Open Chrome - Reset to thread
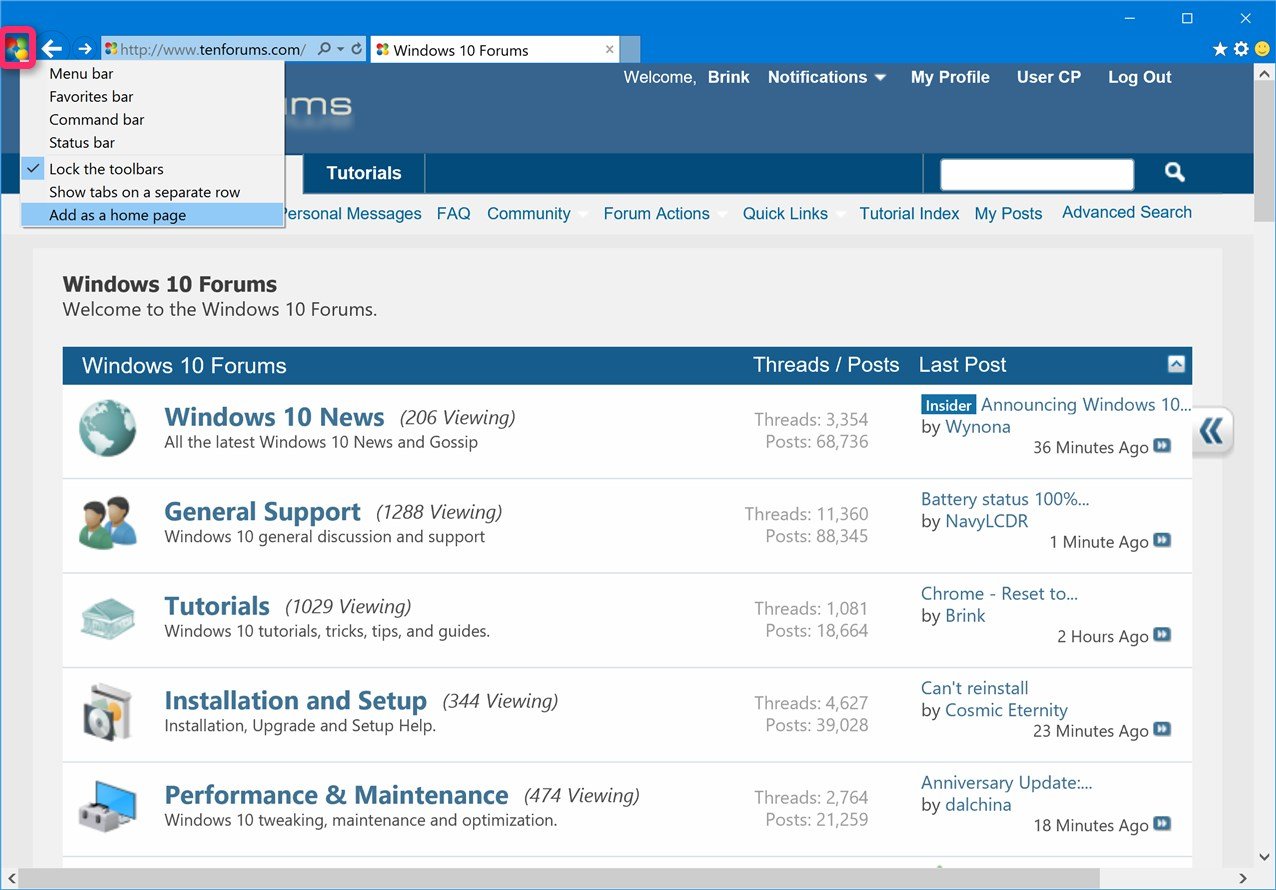 tap(999, 593)
